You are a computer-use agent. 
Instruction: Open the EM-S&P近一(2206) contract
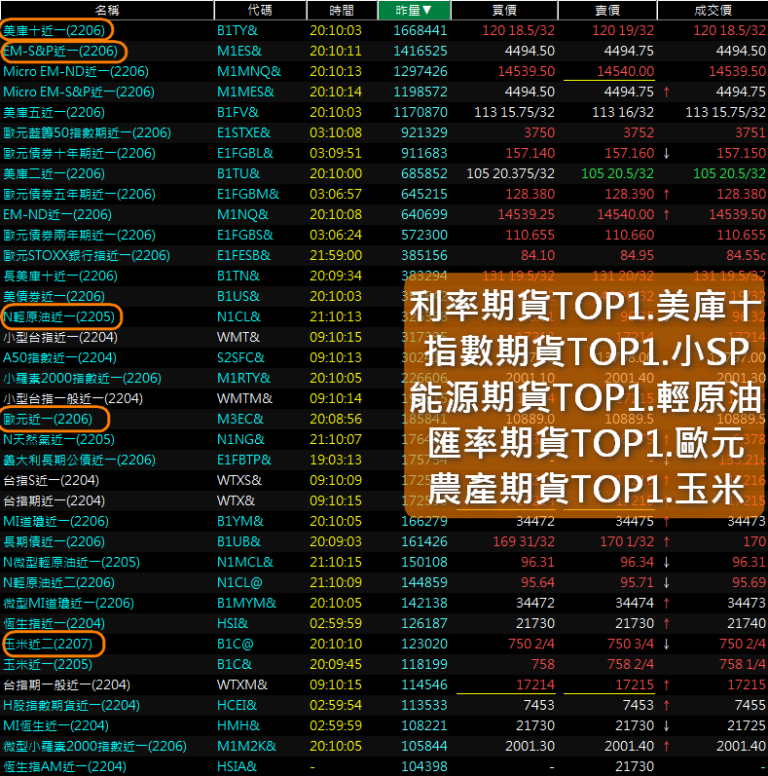click(60, 51)
